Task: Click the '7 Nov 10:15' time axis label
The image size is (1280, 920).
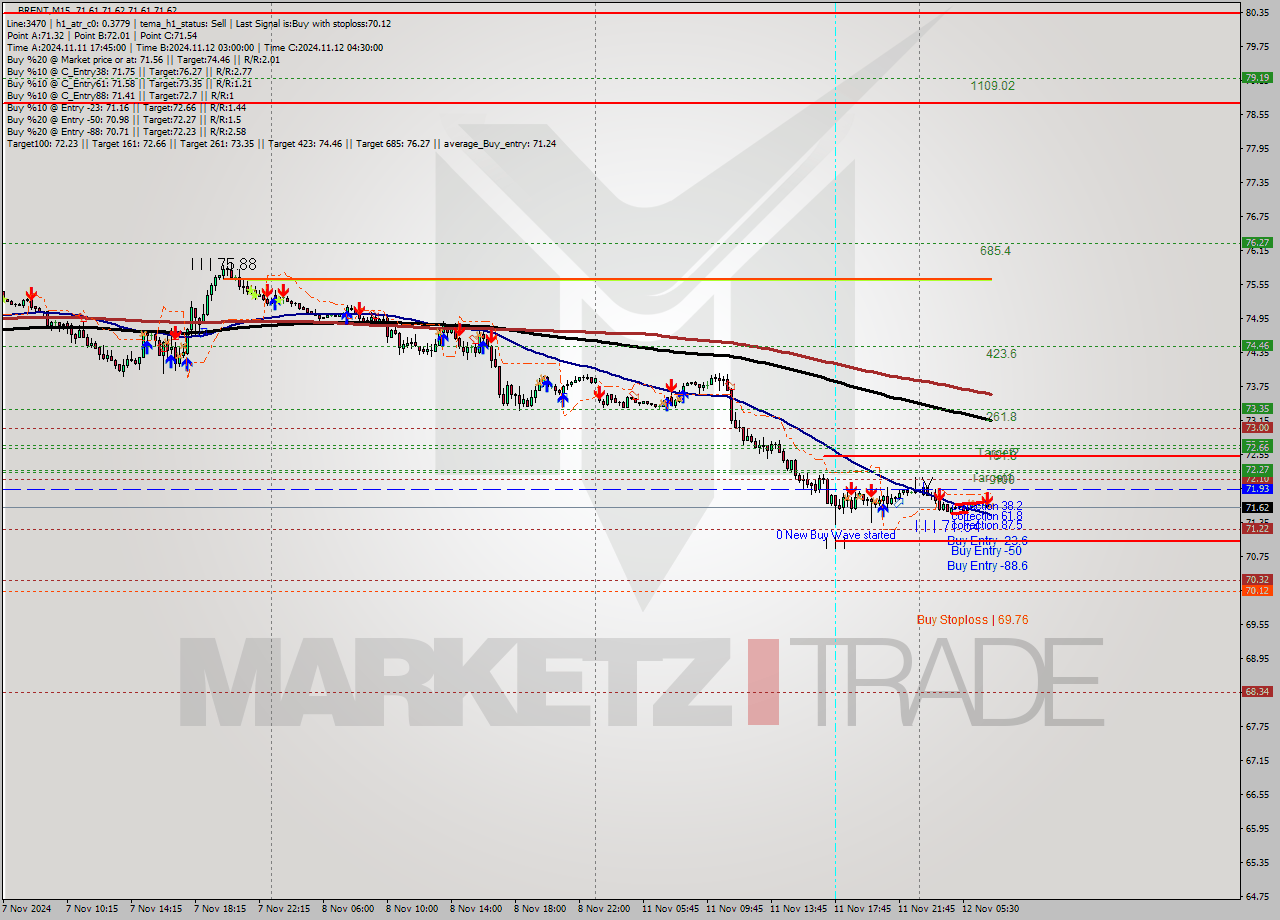Action: [x=92, y=909]
